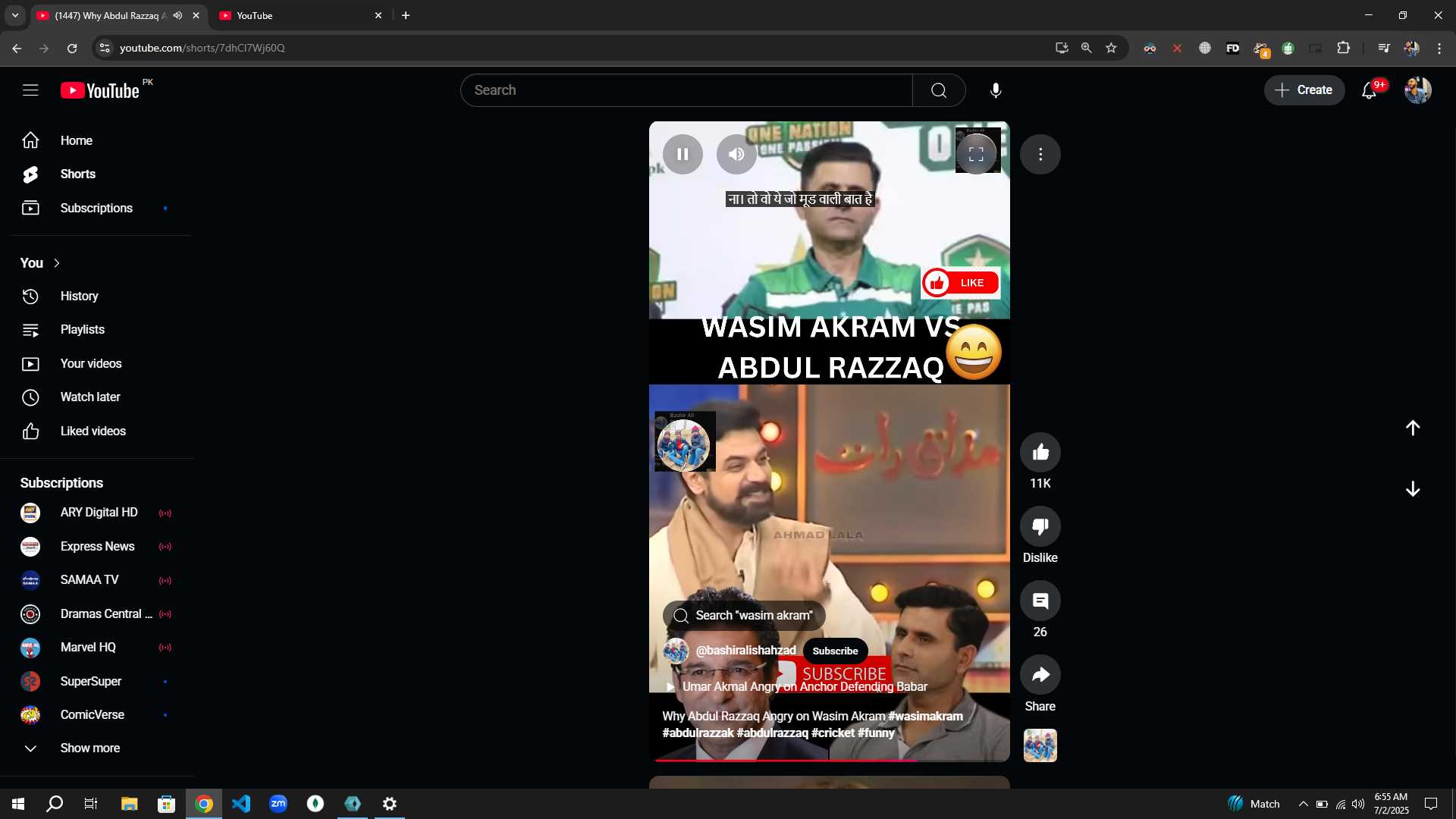Open Subscriptions in the sidebar
The height and width of the screenshot is (819, 1456).
(x=96, y=208)
